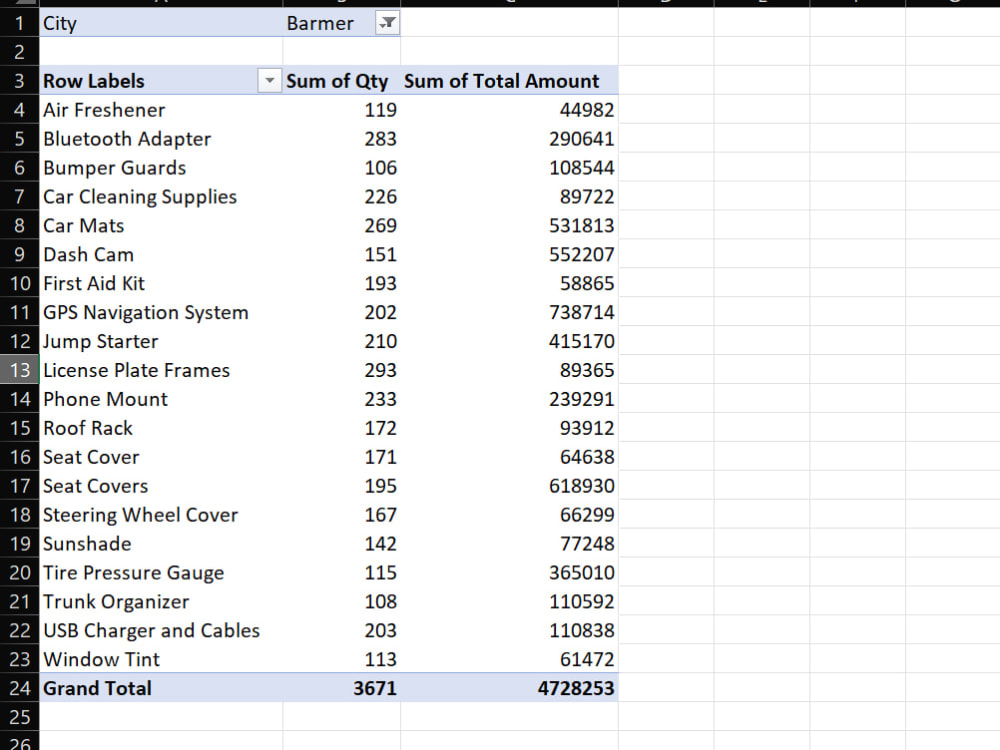The image size is (1000, 750).
Task: Select row header 1
Action: [x=19, y=23]
